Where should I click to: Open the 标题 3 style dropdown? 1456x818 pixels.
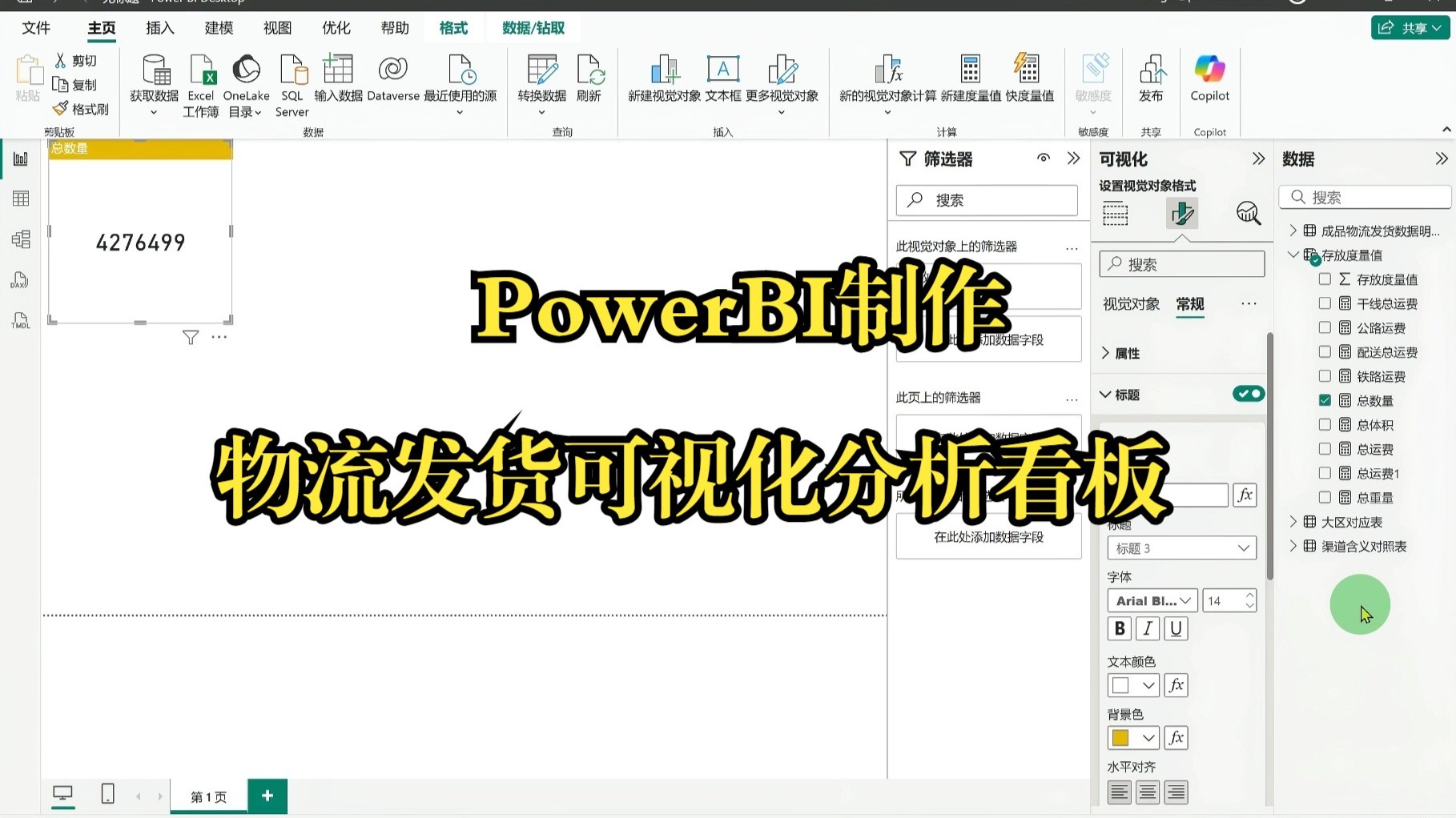[1180, 547]
